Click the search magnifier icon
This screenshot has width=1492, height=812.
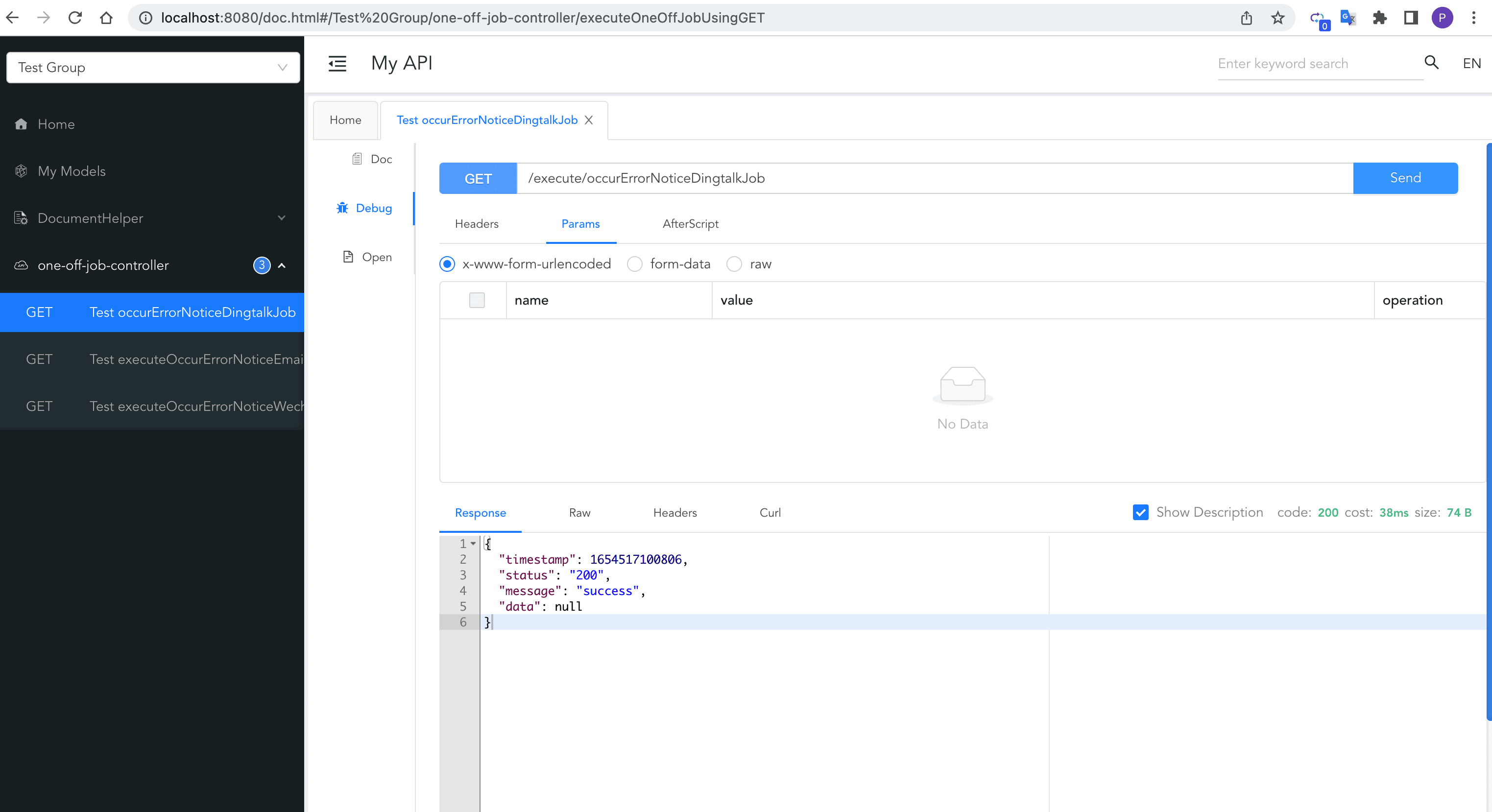coord(1432,63)
